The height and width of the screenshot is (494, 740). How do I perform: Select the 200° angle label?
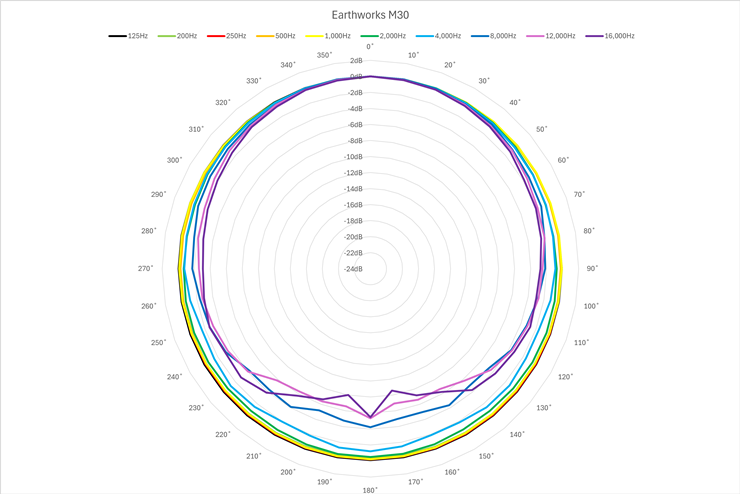click(x=288, y=472)
